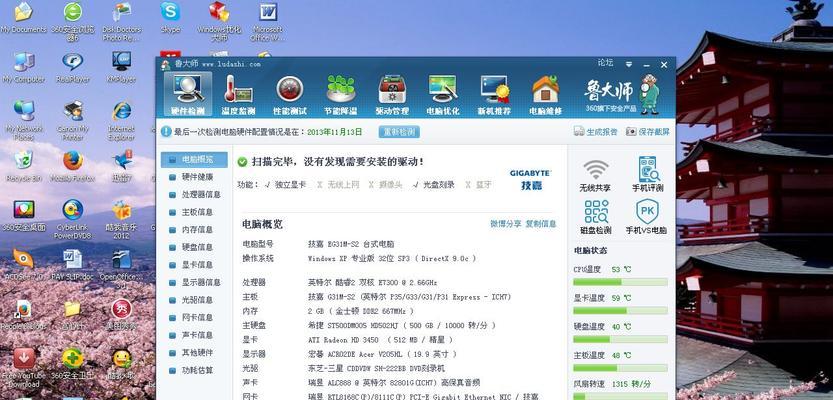Click the 重新检测 re-scan button
The width and height of the screenshot is (833, 400).
pyautogui.click(x=399, y=132)
